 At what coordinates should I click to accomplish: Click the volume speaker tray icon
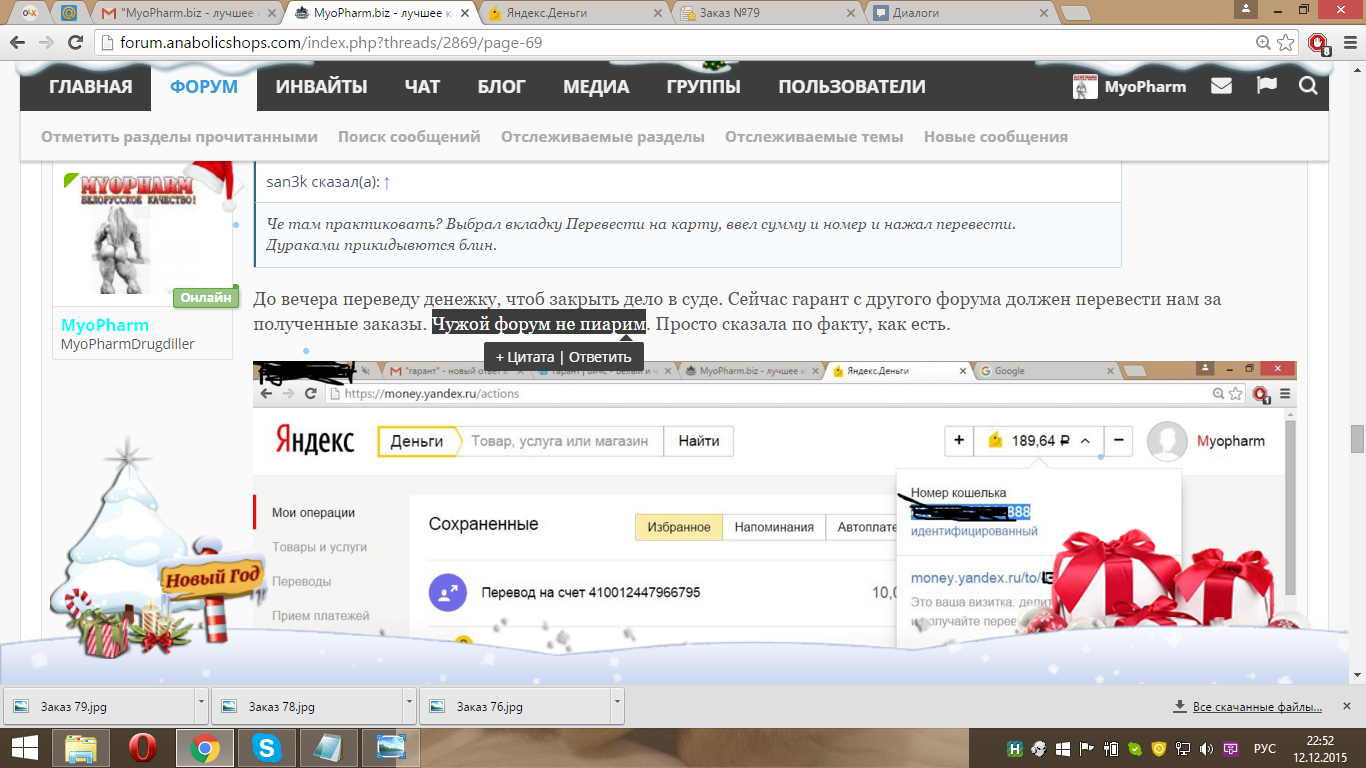pos(1208,748)
